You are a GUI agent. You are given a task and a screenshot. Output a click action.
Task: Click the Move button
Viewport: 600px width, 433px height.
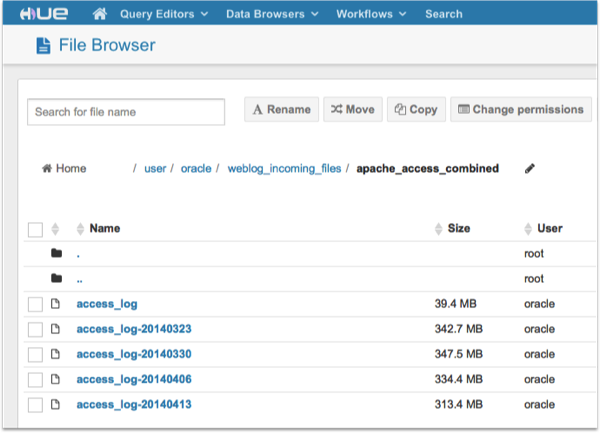coord(353,109)
